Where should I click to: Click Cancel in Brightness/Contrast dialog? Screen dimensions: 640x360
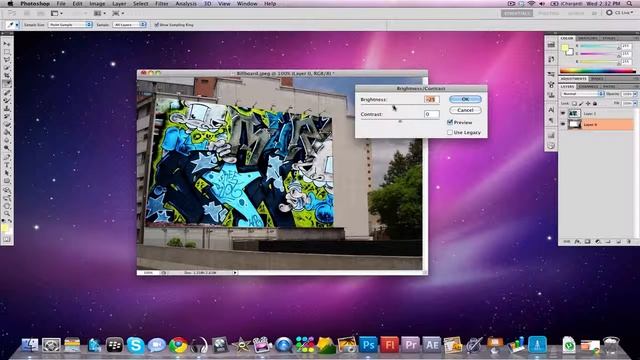[x=465, y=110]
